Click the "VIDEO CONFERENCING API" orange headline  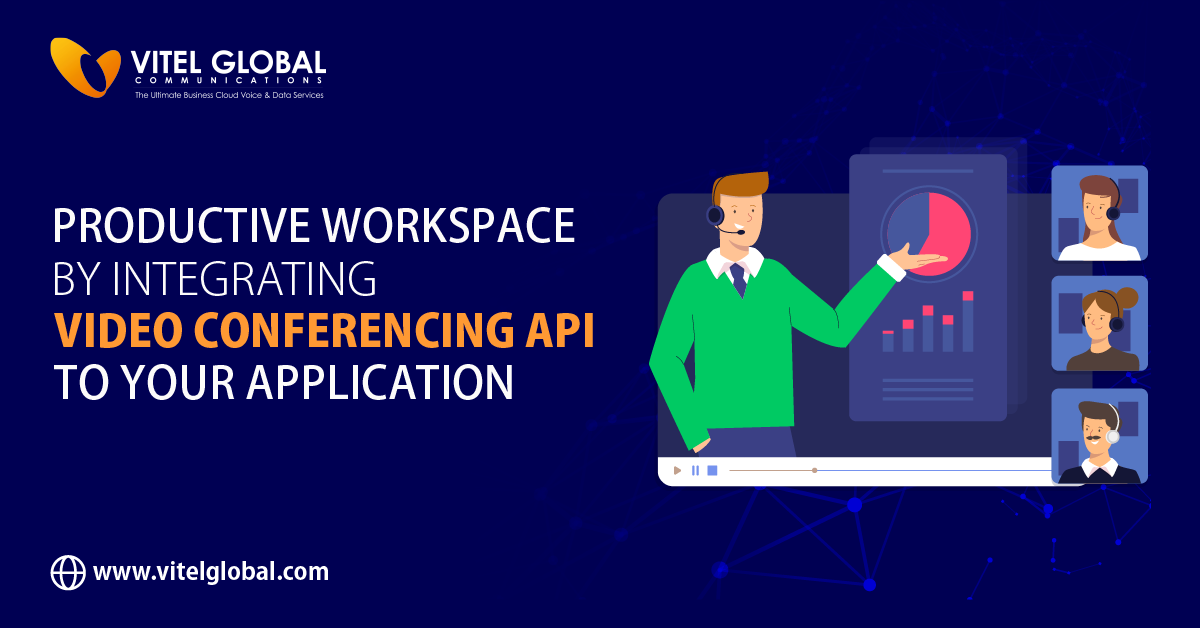tap(323, 331)
